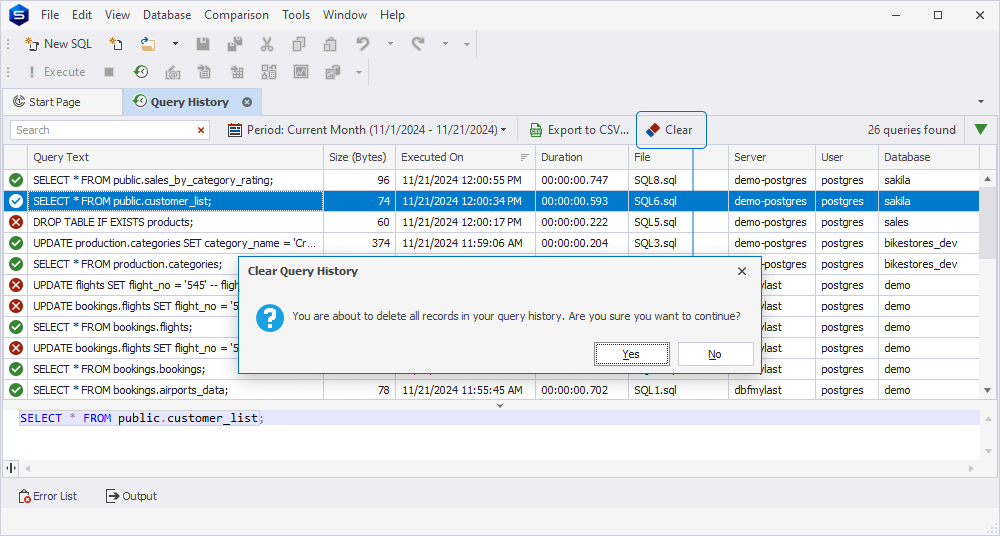Open the Database menu
The height and width of the screenshot is (536, 1000).
click(x=166, y=15)
